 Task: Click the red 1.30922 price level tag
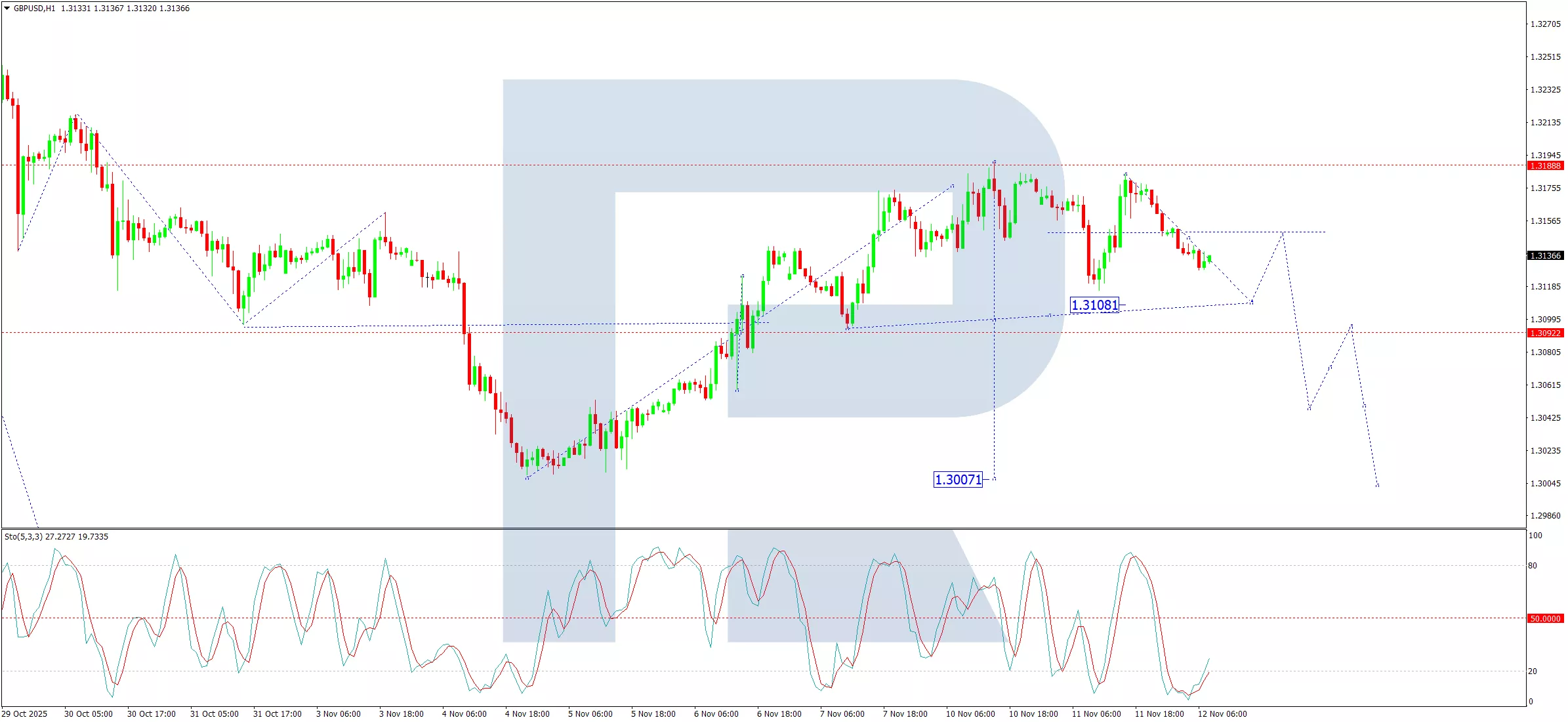(x=1545, y=333)
